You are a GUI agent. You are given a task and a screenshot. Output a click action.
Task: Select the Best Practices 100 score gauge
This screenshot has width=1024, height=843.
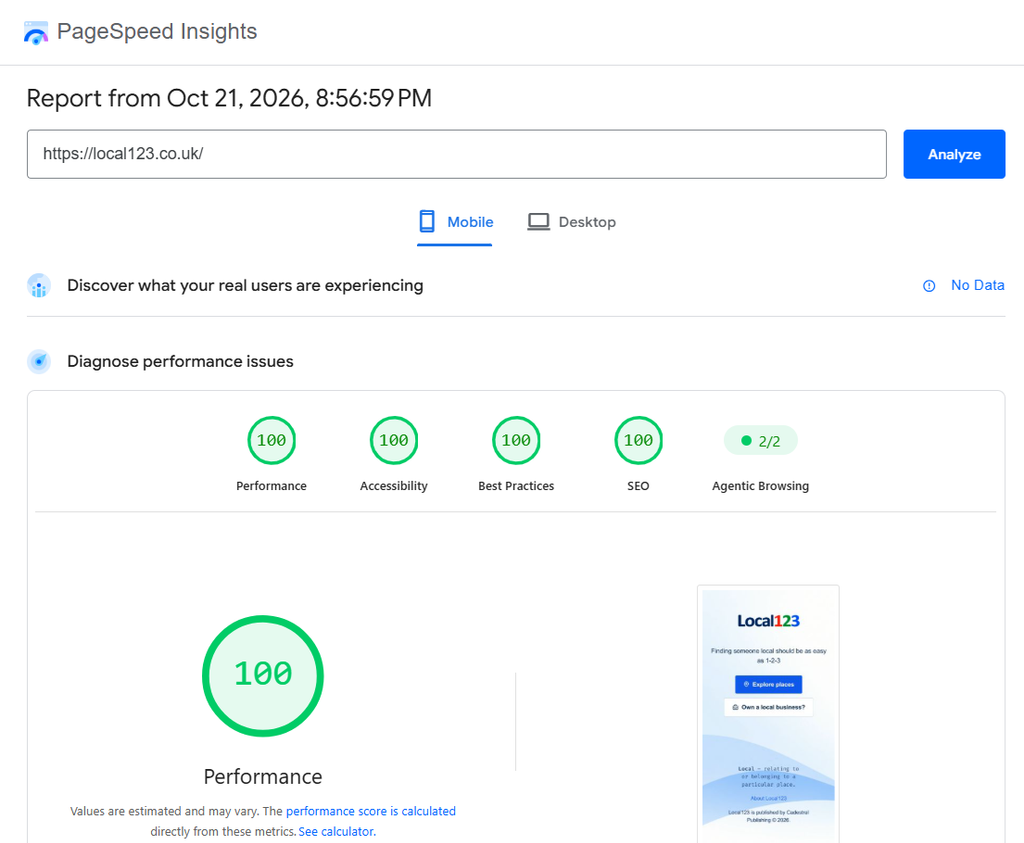pos(516,440)
